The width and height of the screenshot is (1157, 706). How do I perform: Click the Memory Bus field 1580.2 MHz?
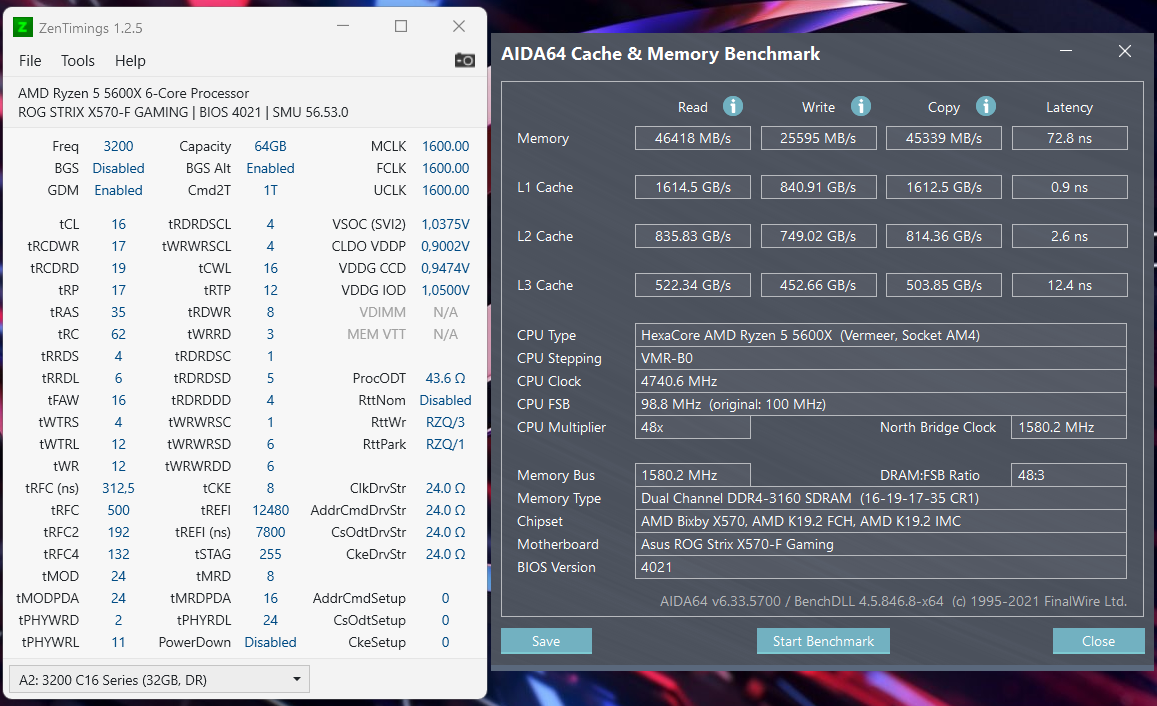point(693,475)
